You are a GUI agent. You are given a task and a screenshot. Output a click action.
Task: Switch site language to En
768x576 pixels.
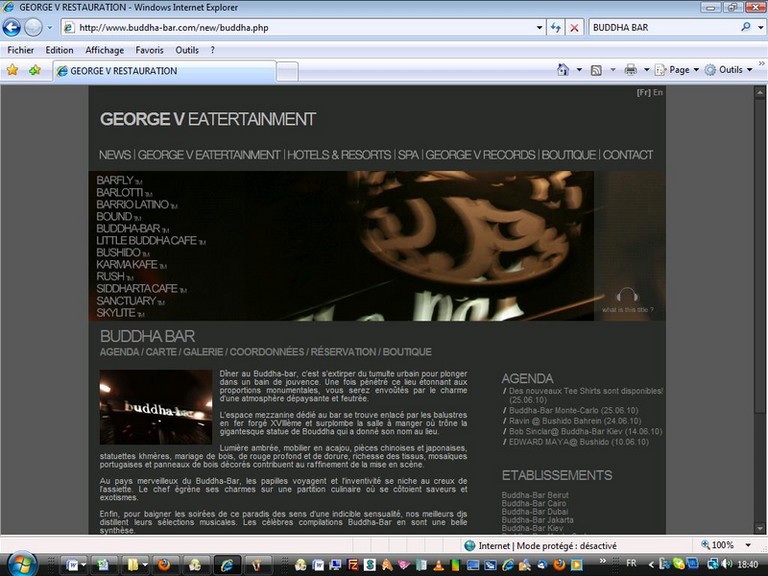pyautogui.click(x=658, y=92)
